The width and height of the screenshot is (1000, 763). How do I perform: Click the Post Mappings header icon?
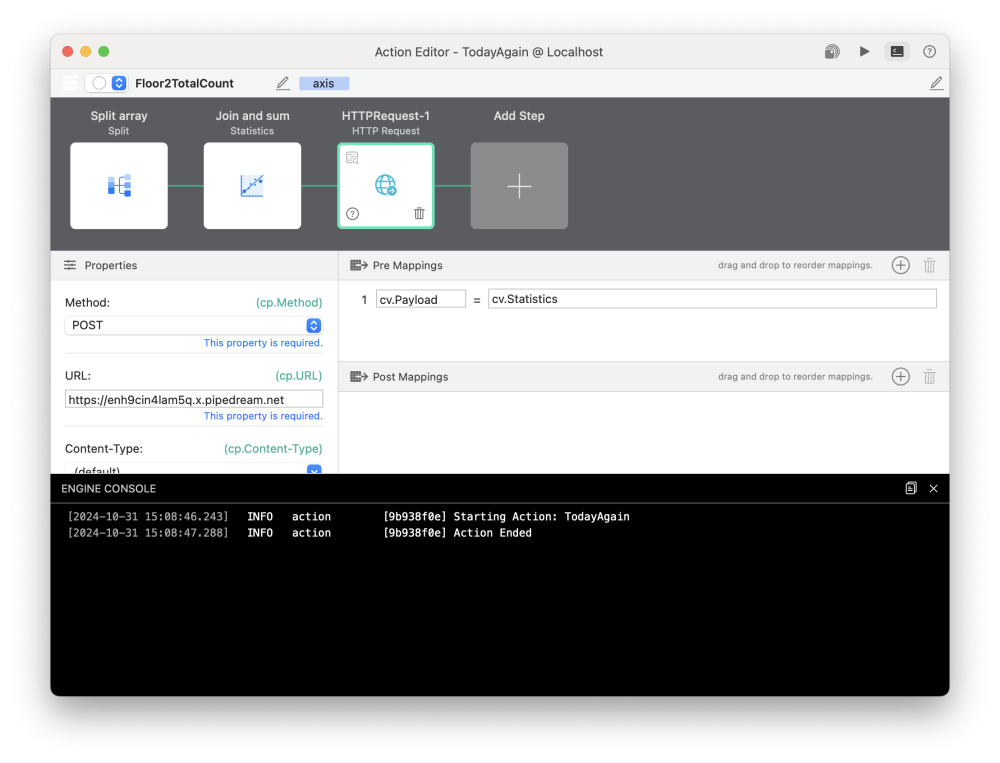[359, 377]
